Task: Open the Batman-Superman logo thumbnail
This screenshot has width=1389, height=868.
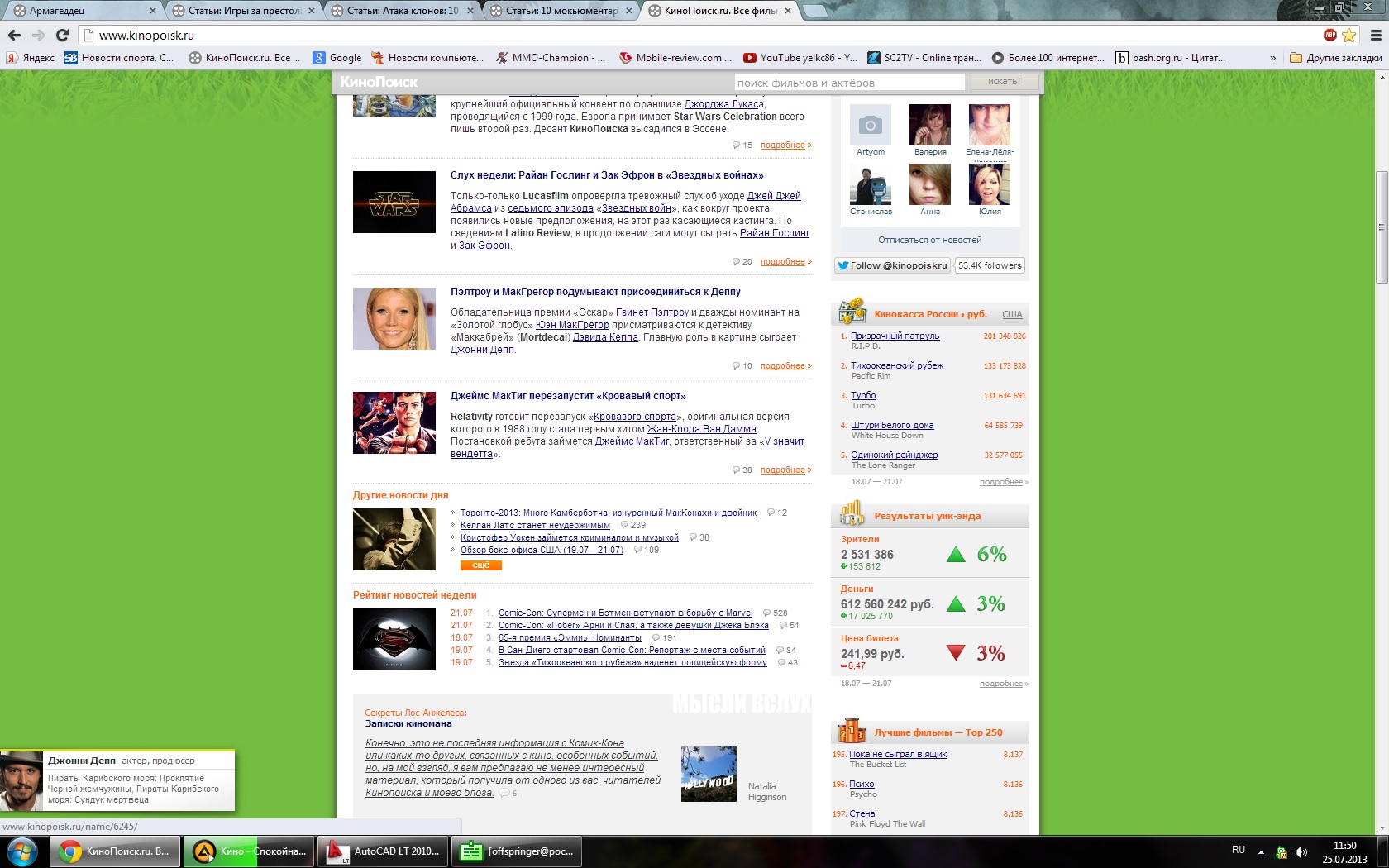Action: pyautogui.click(x=394, y=639)
